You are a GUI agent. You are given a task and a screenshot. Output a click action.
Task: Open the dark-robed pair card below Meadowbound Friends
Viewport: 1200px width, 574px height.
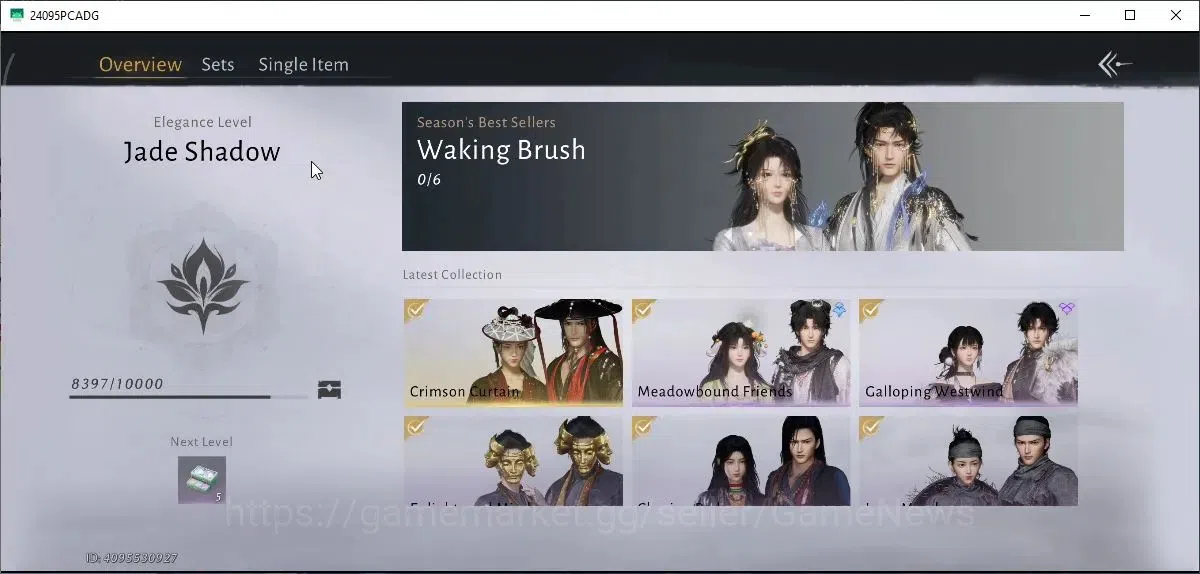pyautogui.click(x=741, y=461)
